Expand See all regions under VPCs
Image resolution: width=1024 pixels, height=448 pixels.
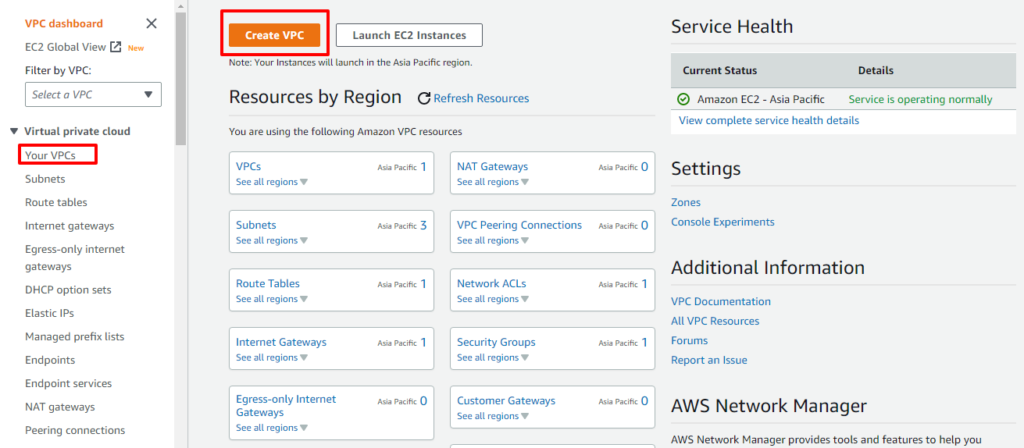272,182
